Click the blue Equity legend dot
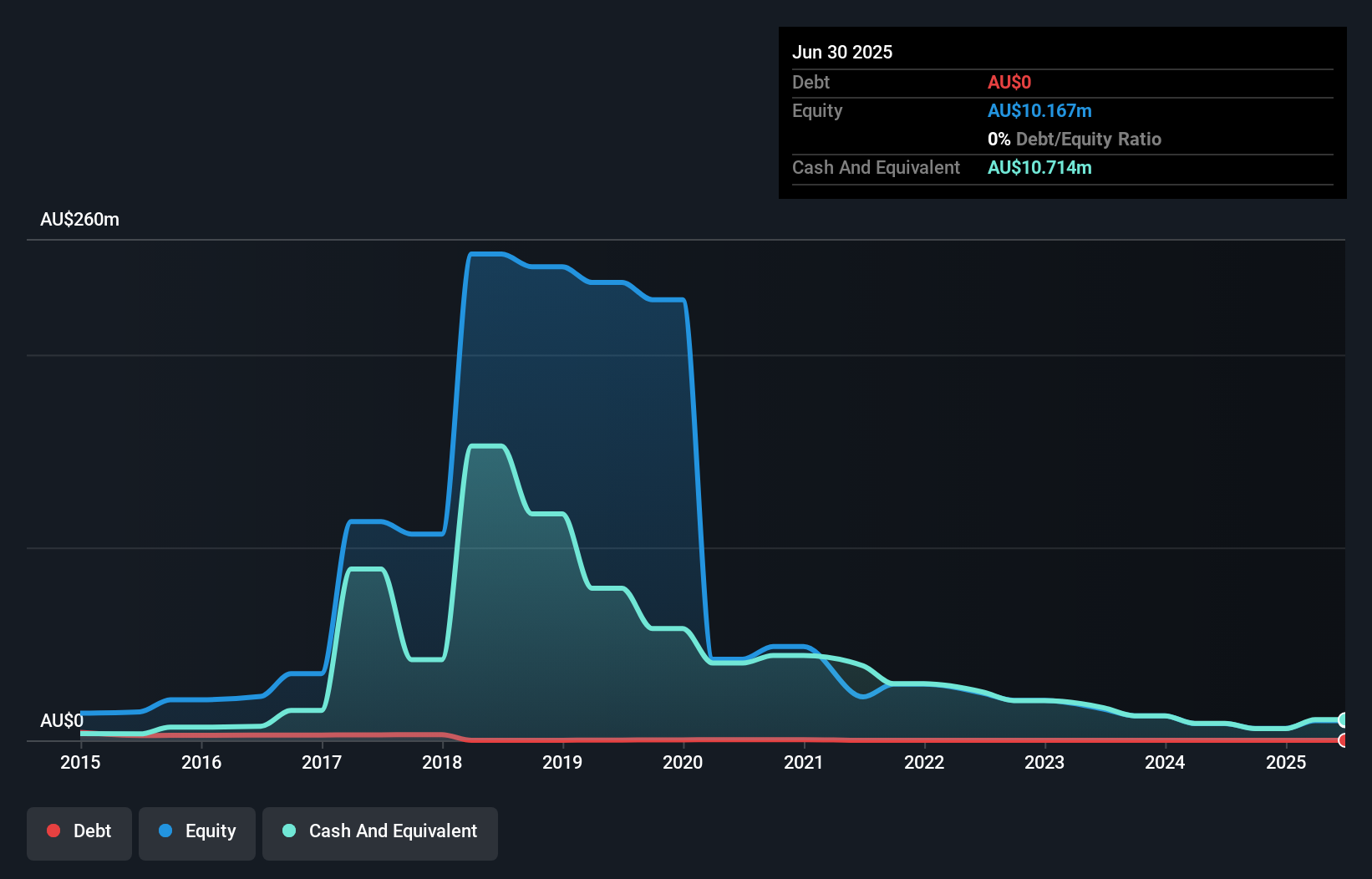 click(164, 831)
